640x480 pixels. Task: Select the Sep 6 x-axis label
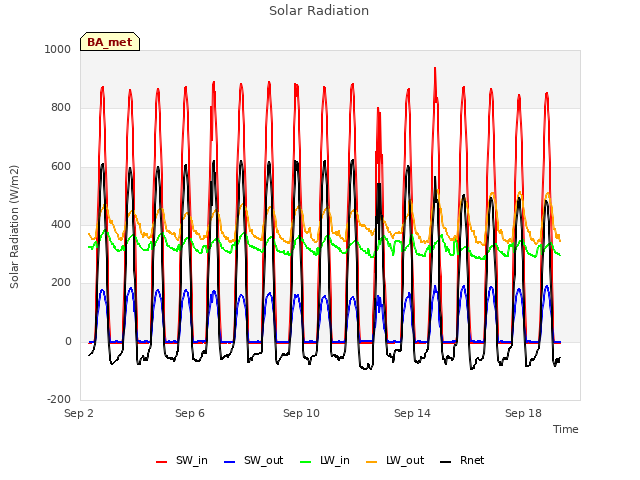tap(190, 413)
